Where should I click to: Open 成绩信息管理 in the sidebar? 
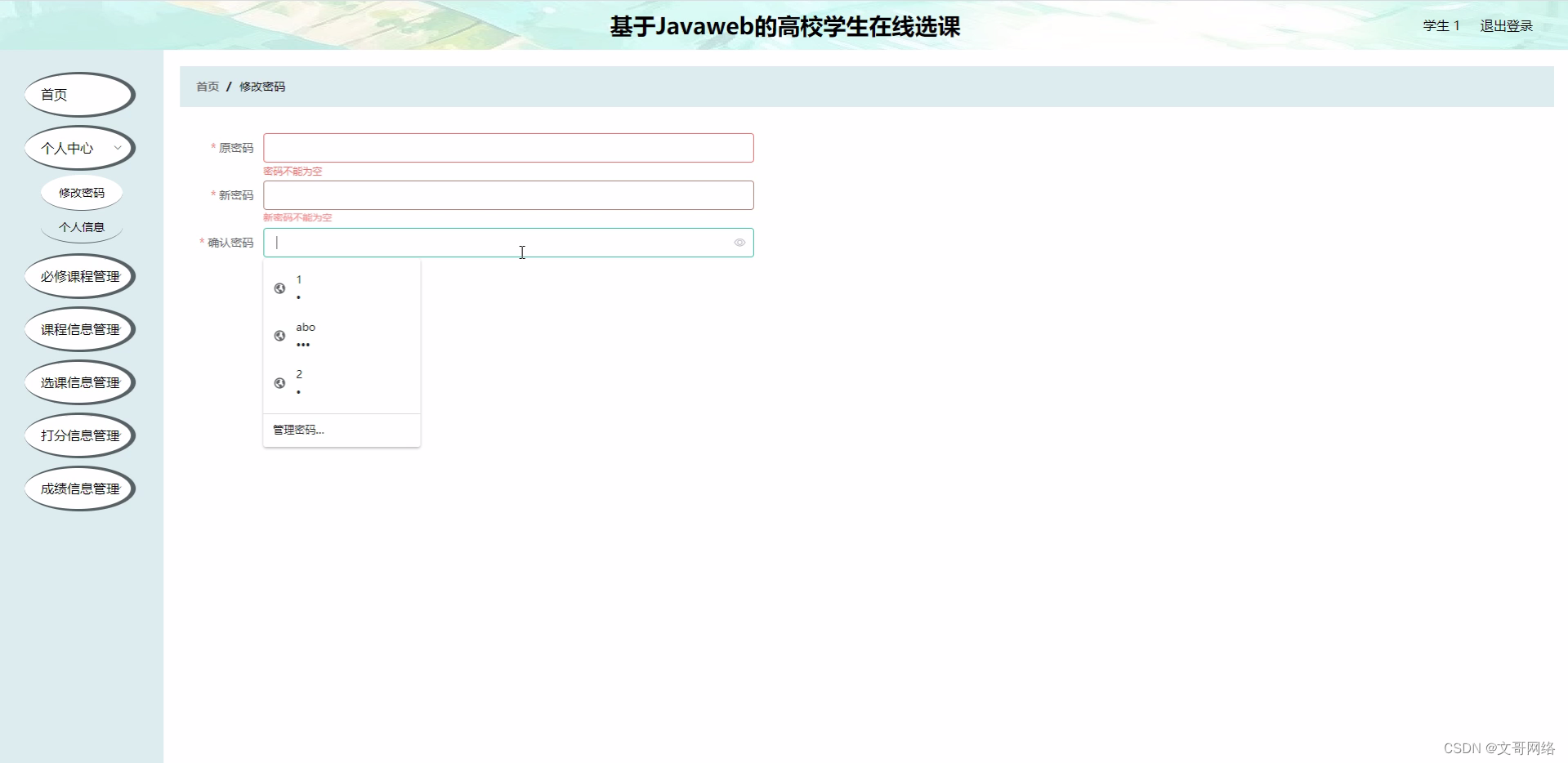[79, 488]
